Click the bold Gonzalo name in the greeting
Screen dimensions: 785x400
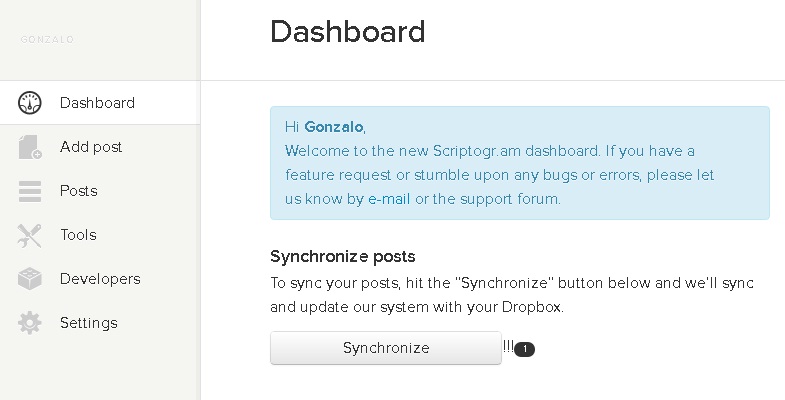(333, 127)
